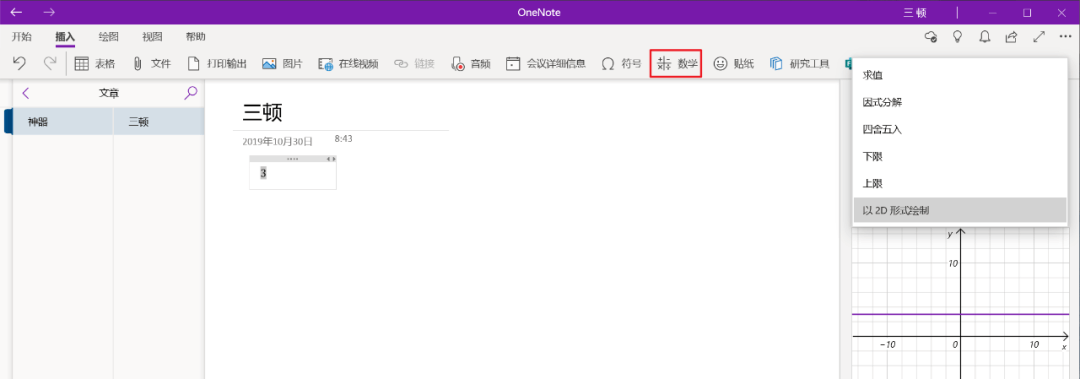Record audio (音频)
The width and height of the screenshot is (1080, 379).
[470, 64]
